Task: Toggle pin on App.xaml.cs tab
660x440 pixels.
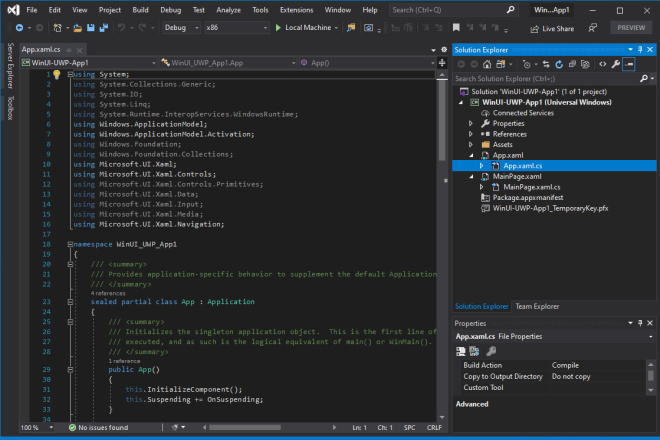Action: 69,50
